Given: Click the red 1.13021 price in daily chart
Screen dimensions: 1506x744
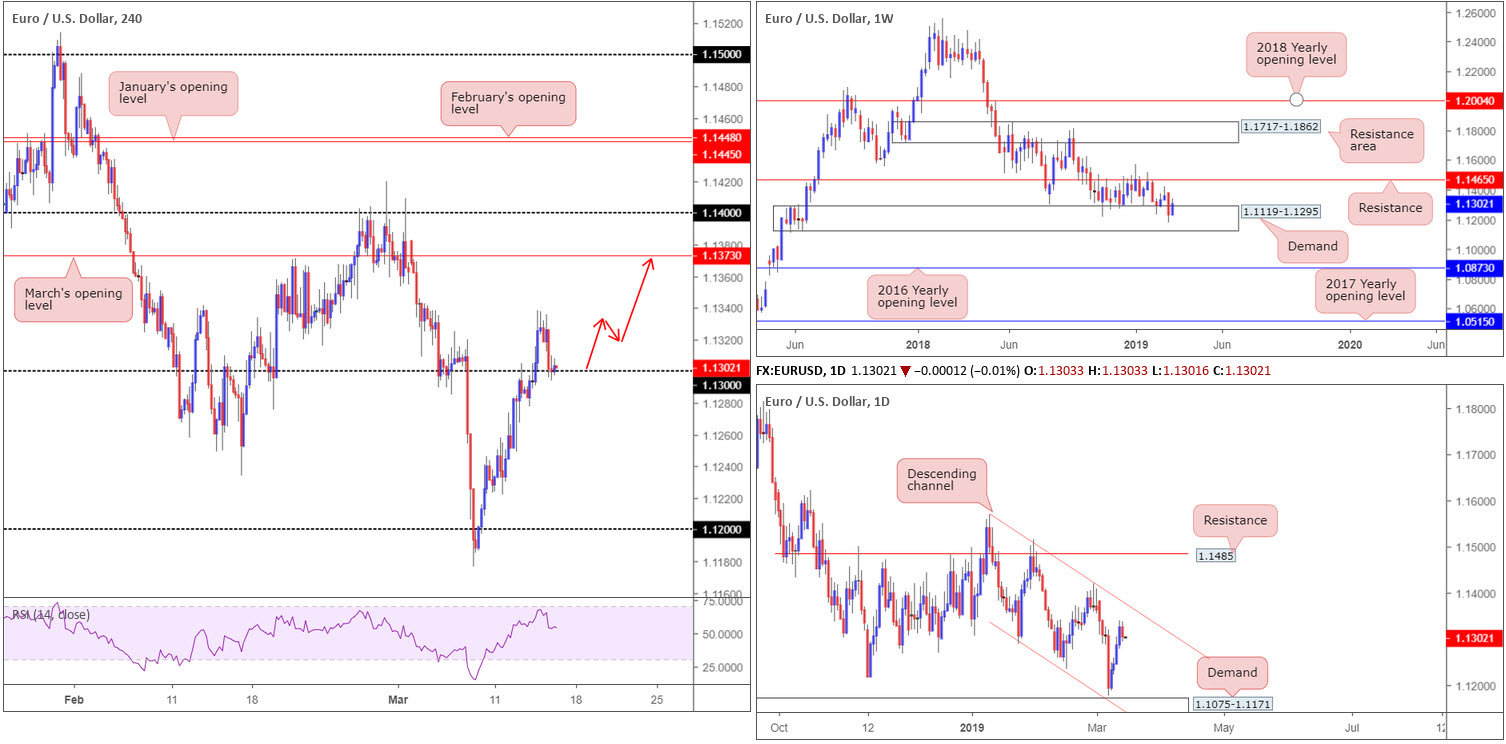Looking at the screenshot, I should (x=1475, y=638).
